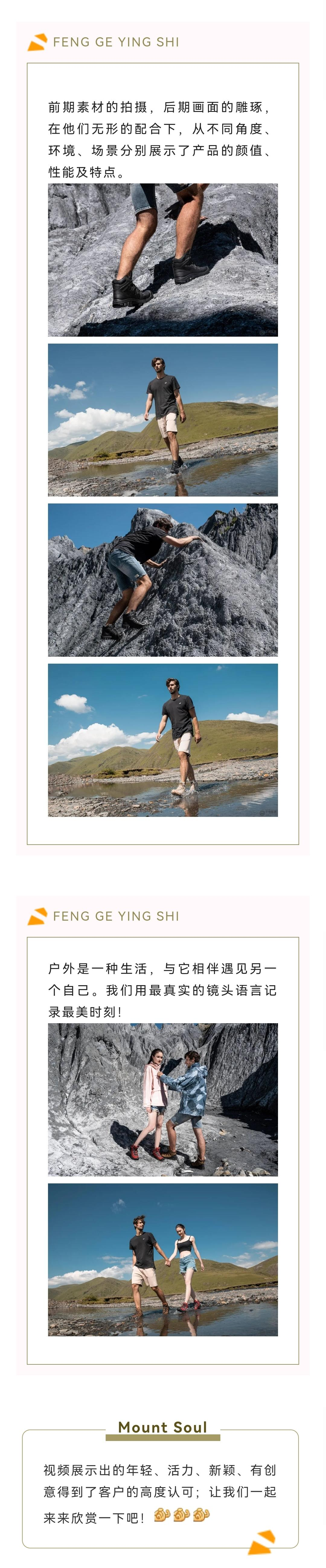Screen dimensions: 326x1568
Task: Click the orange logo beside first FENG GE YING SHI
Action: (37, 42)
